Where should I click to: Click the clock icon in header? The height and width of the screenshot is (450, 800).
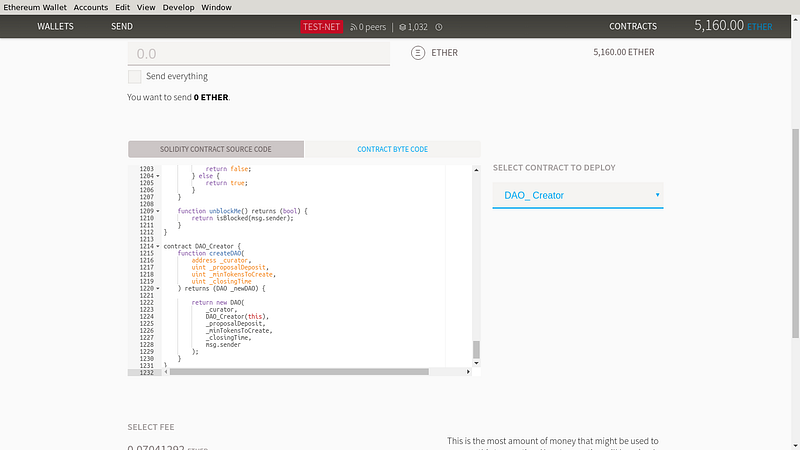point(439,27)
